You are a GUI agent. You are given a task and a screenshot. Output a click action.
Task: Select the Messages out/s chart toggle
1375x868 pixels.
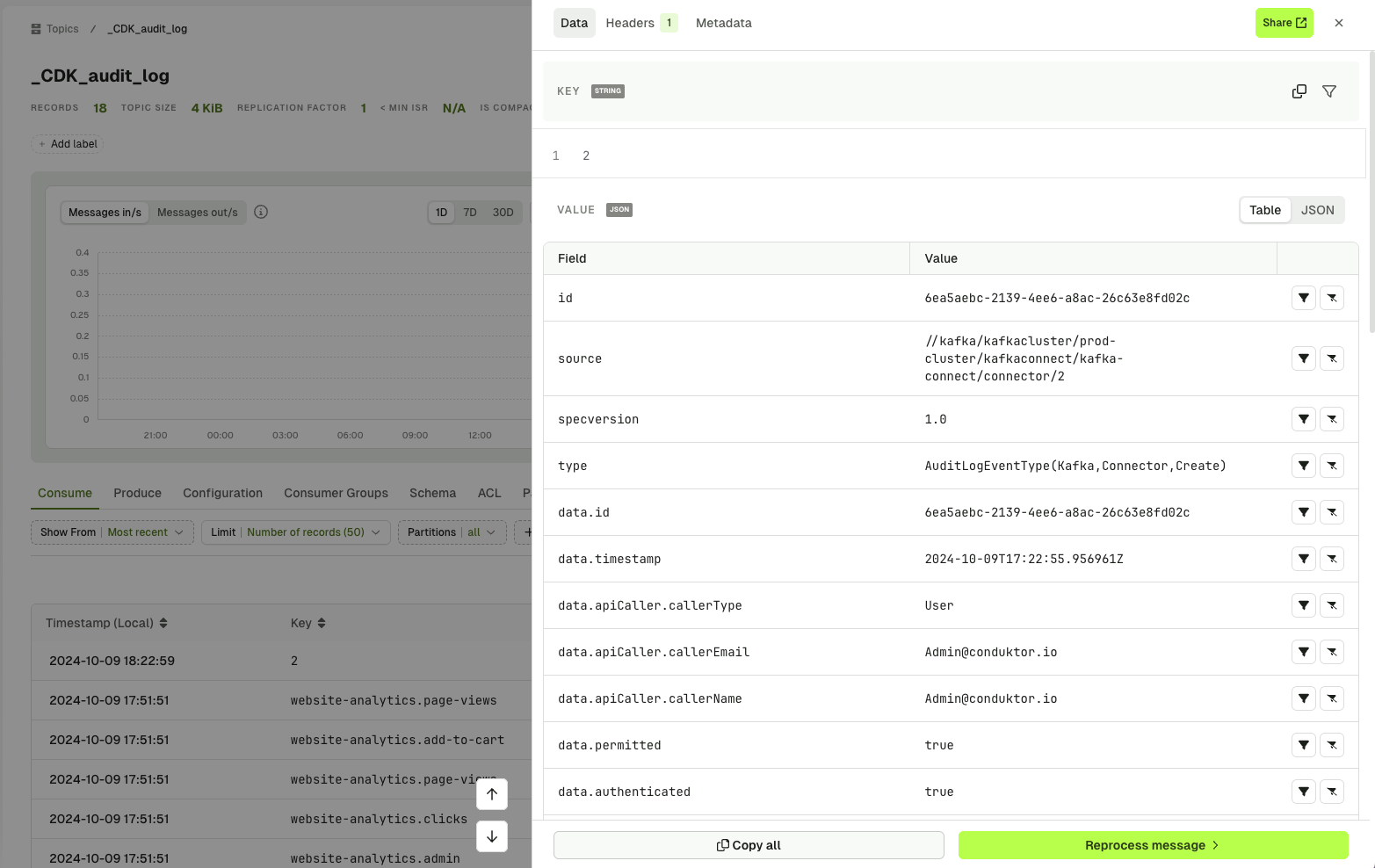[198, 213]
